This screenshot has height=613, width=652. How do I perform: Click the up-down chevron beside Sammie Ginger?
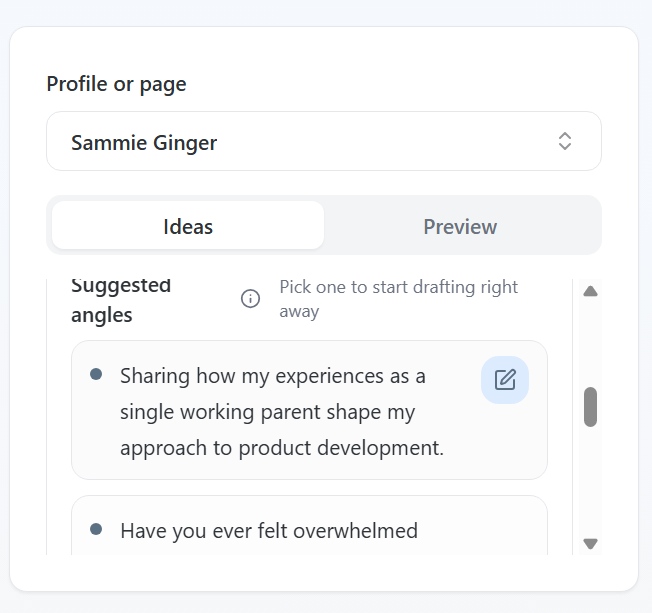(x=565, y=141)
